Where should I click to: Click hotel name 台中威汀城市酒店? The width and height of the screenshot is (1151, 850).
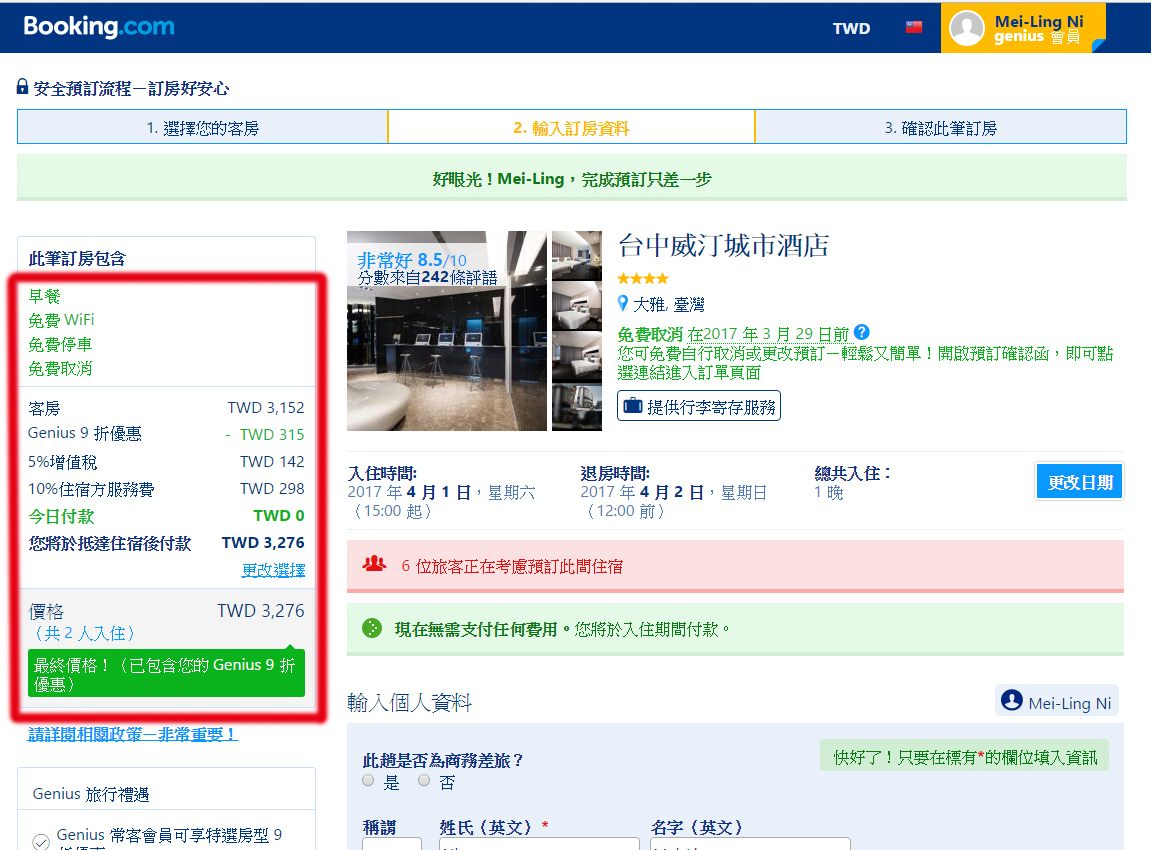click(x=723, y=245)
